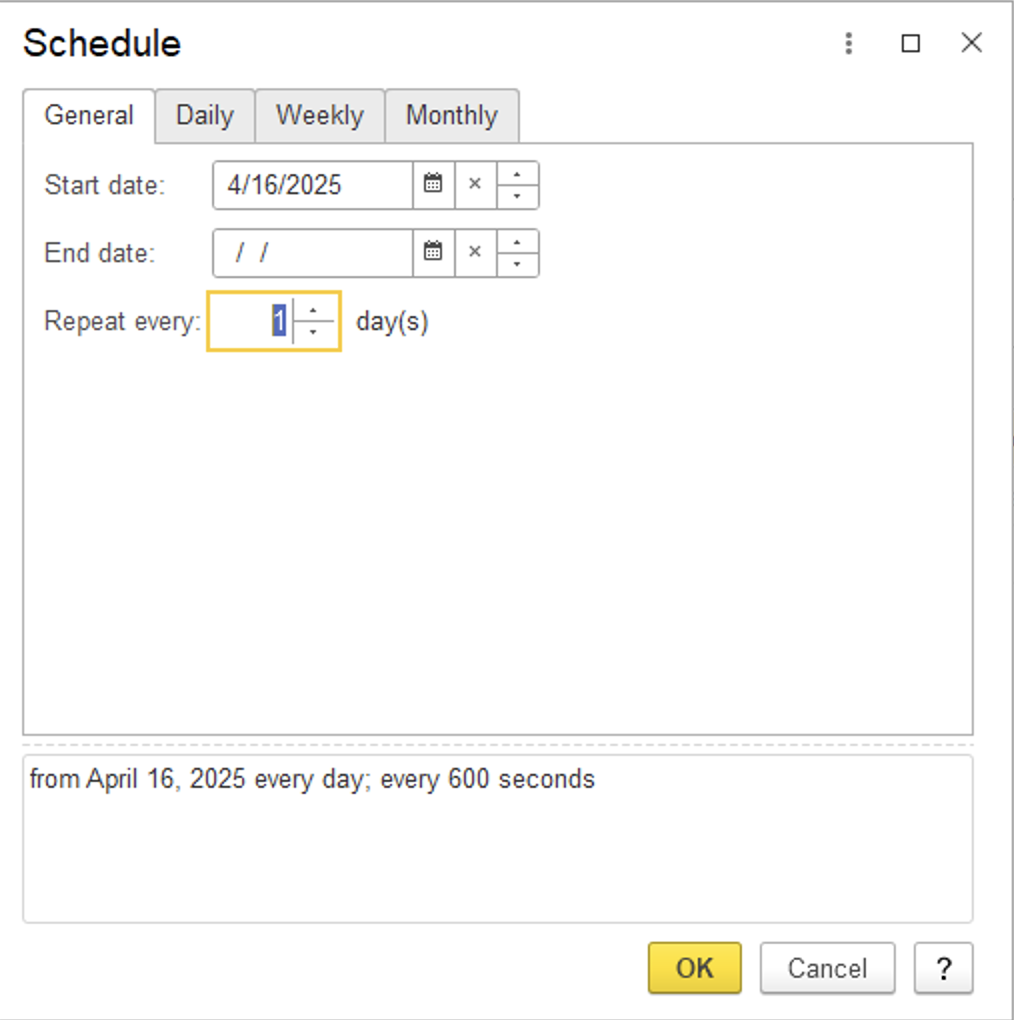Decrement the End date with the down arrow
This screenshot has height=1020, width=1014.
pyautogui.click(x=518, y=262)
